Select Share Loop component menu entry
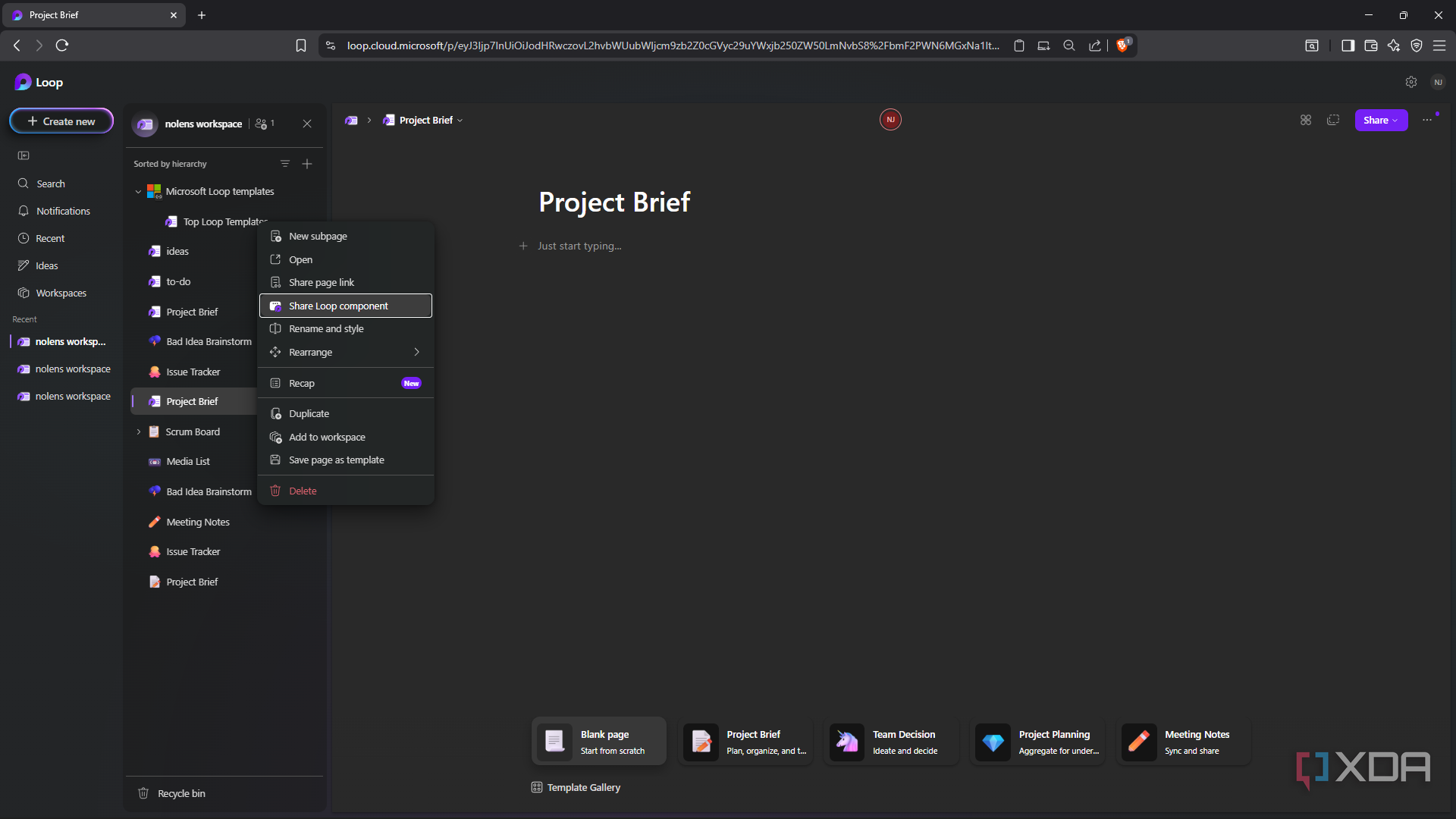1456x819 pixels. pyautogui.click(x=346, y=306)
